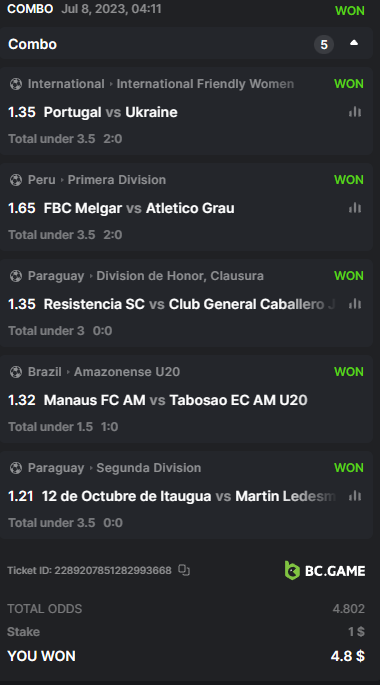This screenshot has width=380, height=685.
Task: Click the BC.GAME logo
Action: tap(325, 571)
